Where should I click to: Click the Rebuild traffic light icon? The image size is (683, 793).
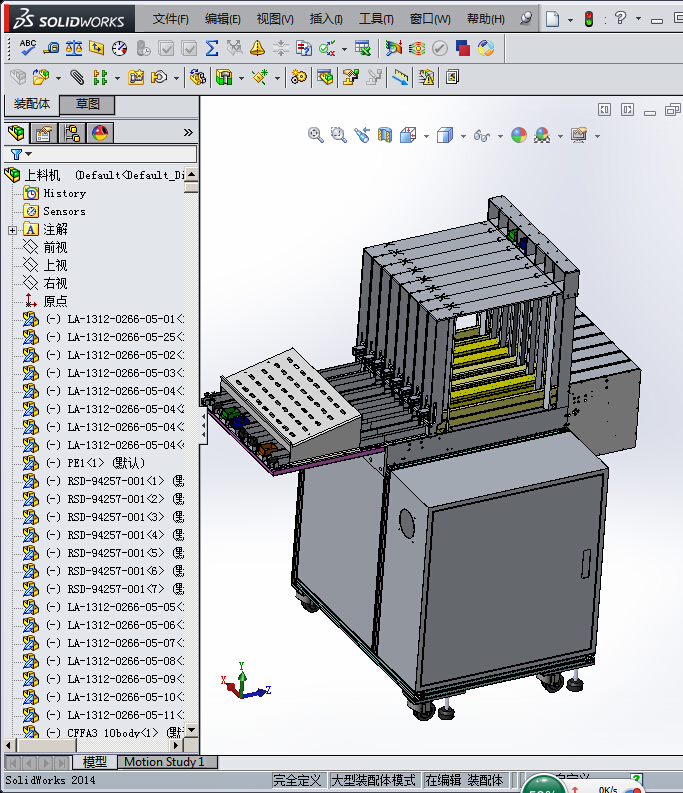589,19
